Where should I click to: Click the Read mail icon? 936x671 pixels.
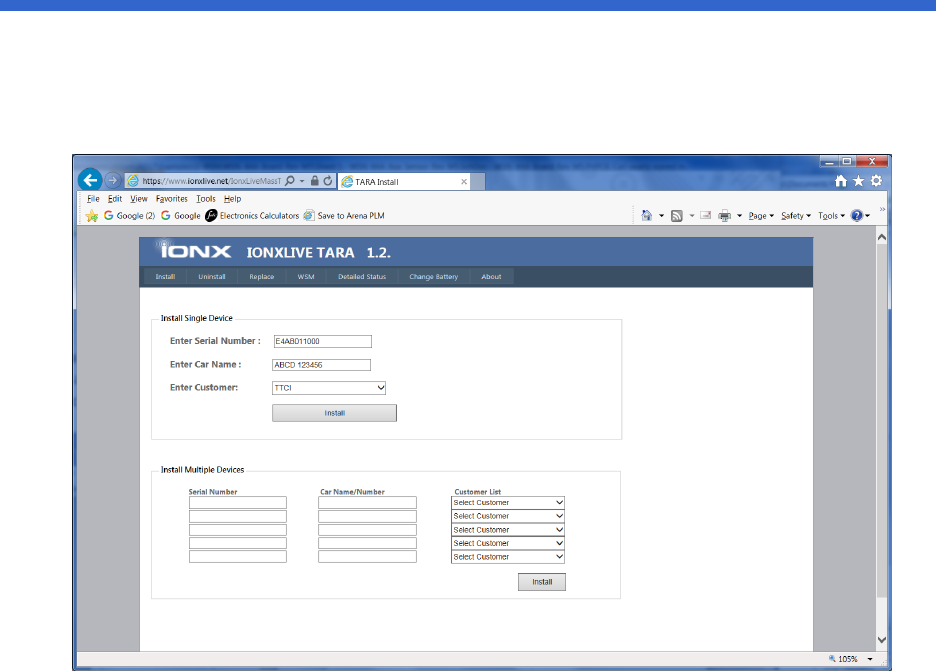pos(706,216)
